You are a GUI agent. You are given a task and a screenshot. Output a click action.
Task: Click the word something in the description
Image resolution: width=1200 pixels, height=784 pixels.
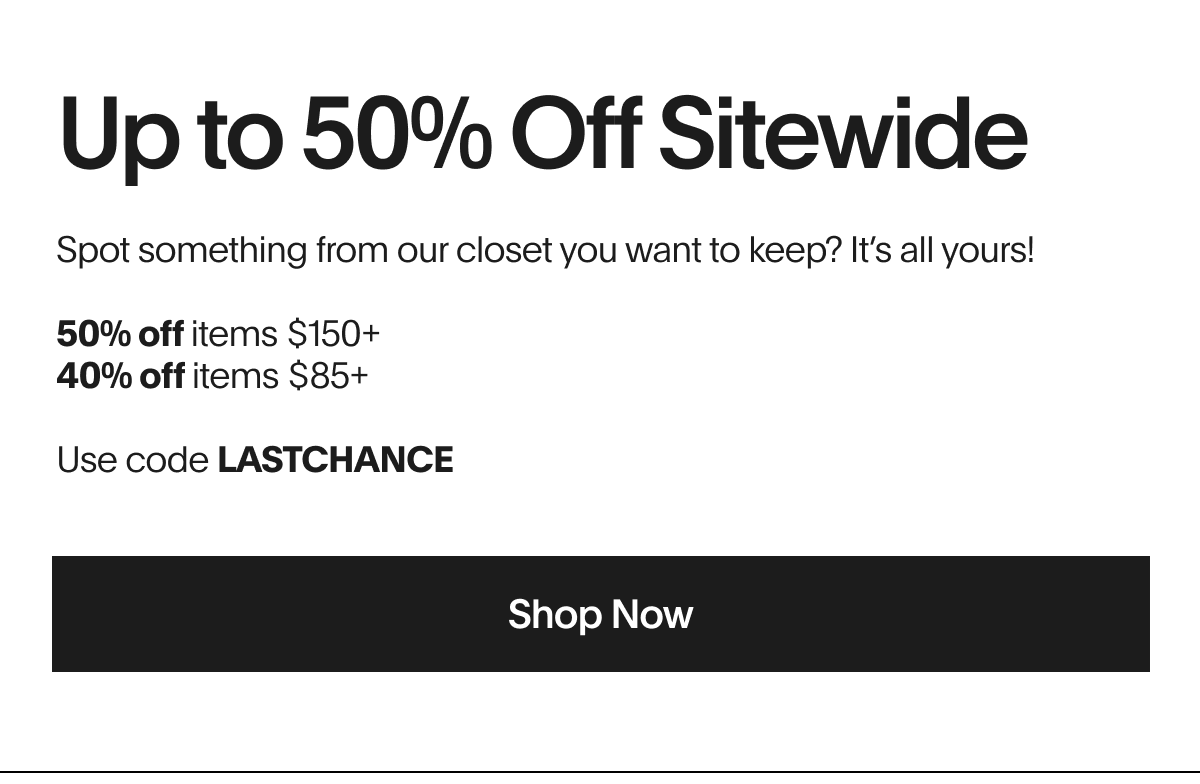(222, 250)
